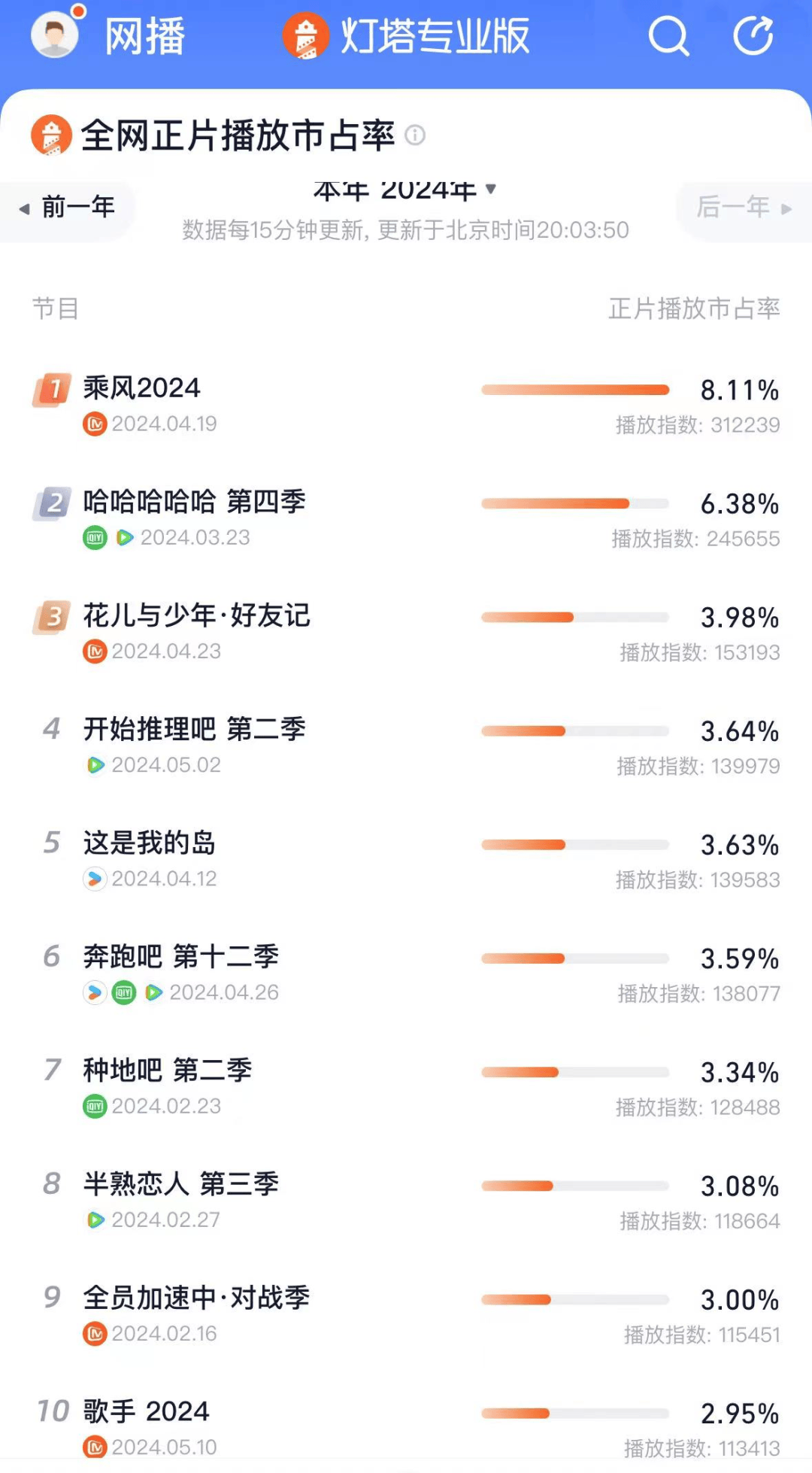Screen dimensions: 812x1473
Task: Open 歌手 2024 program details
Action: pos(146,1411)
